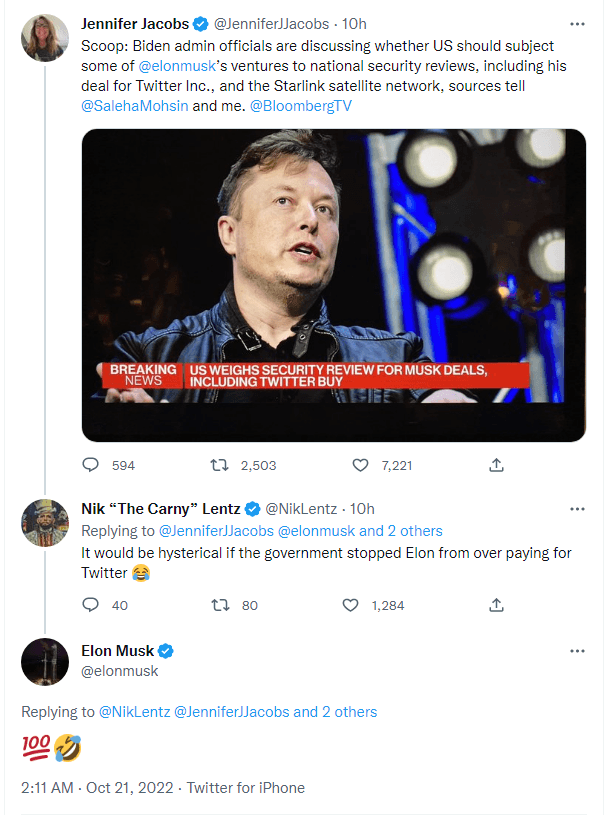The image size is (605, 815).
Task: Play the Breaking News video thumbnail
Action: pos(333,284)
